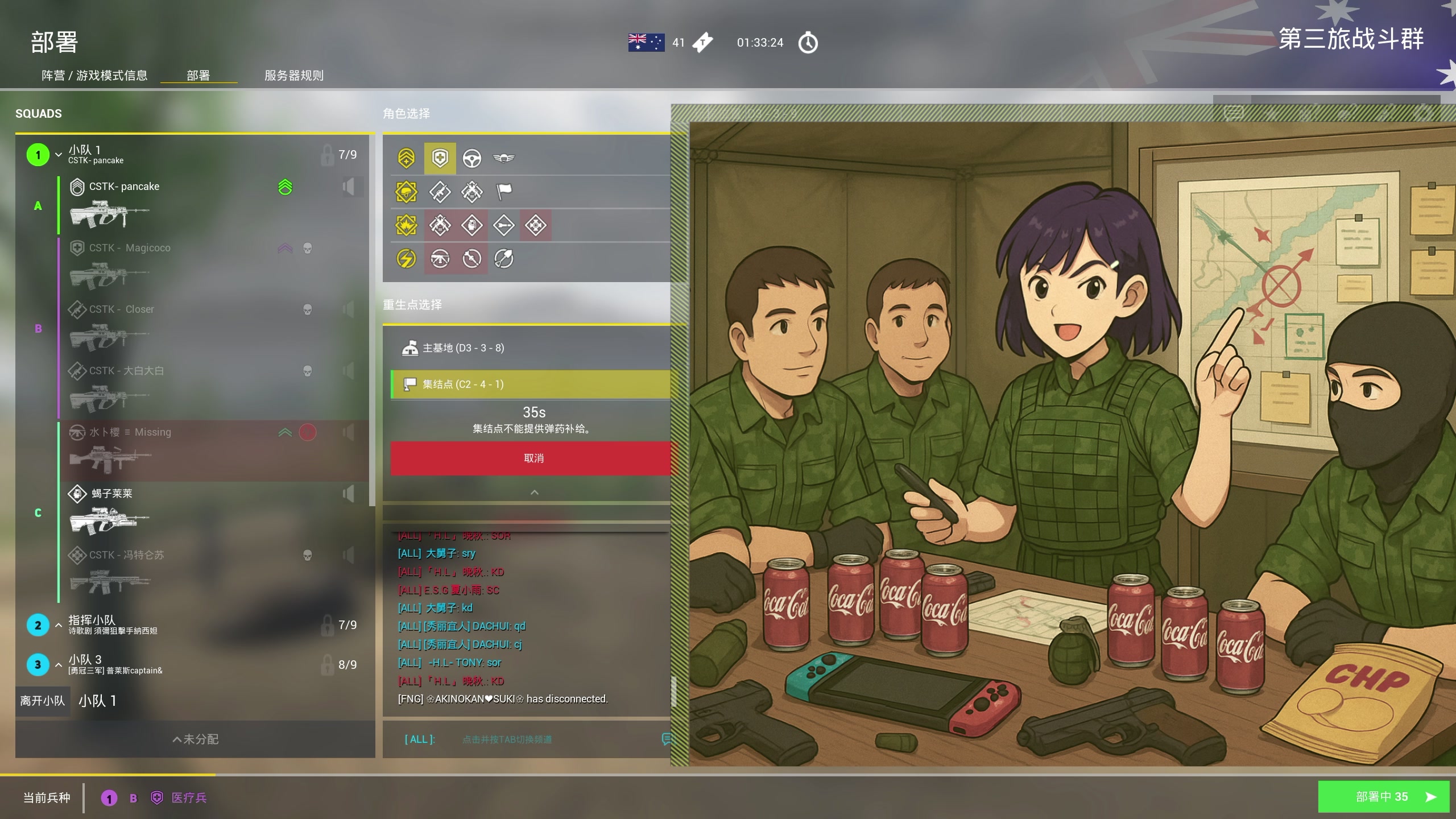Expand the 小队 3 squad
Image resolution: width=1456 pixels, height=819 pixels.
coord(59,664)
